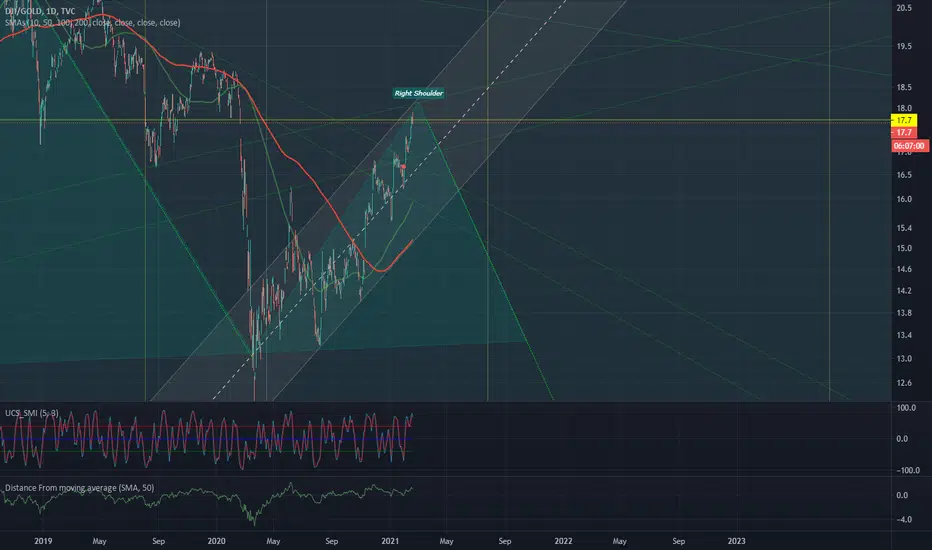Click the 15.0 price axis value
This screenshot has height=550, width=932.
coord(904,249)
